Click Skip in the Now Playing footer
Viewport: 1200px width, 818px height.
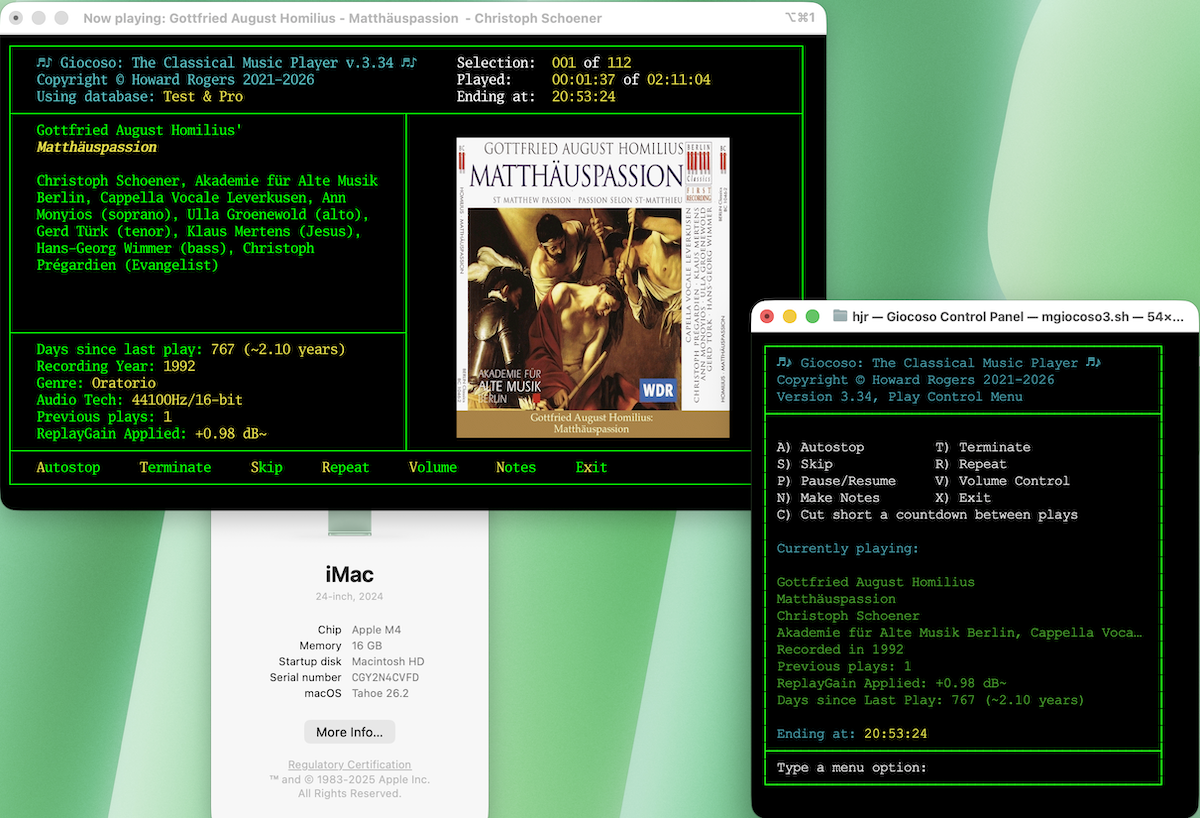coord(266,466)
